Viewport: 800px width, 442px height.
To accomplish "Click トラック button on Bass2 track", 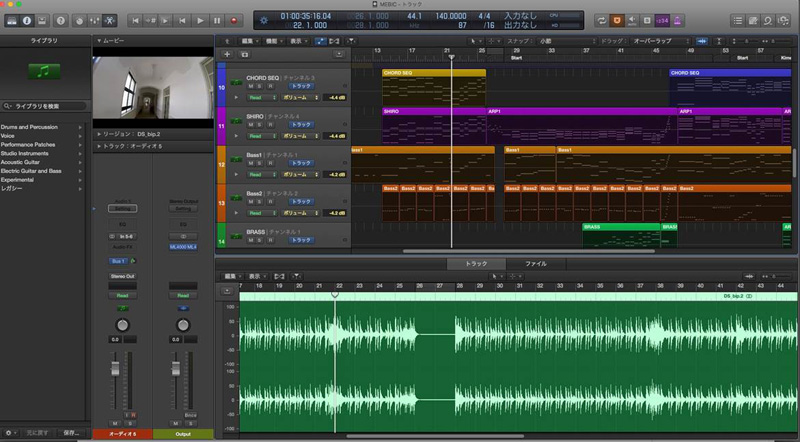I will [301, 202].
